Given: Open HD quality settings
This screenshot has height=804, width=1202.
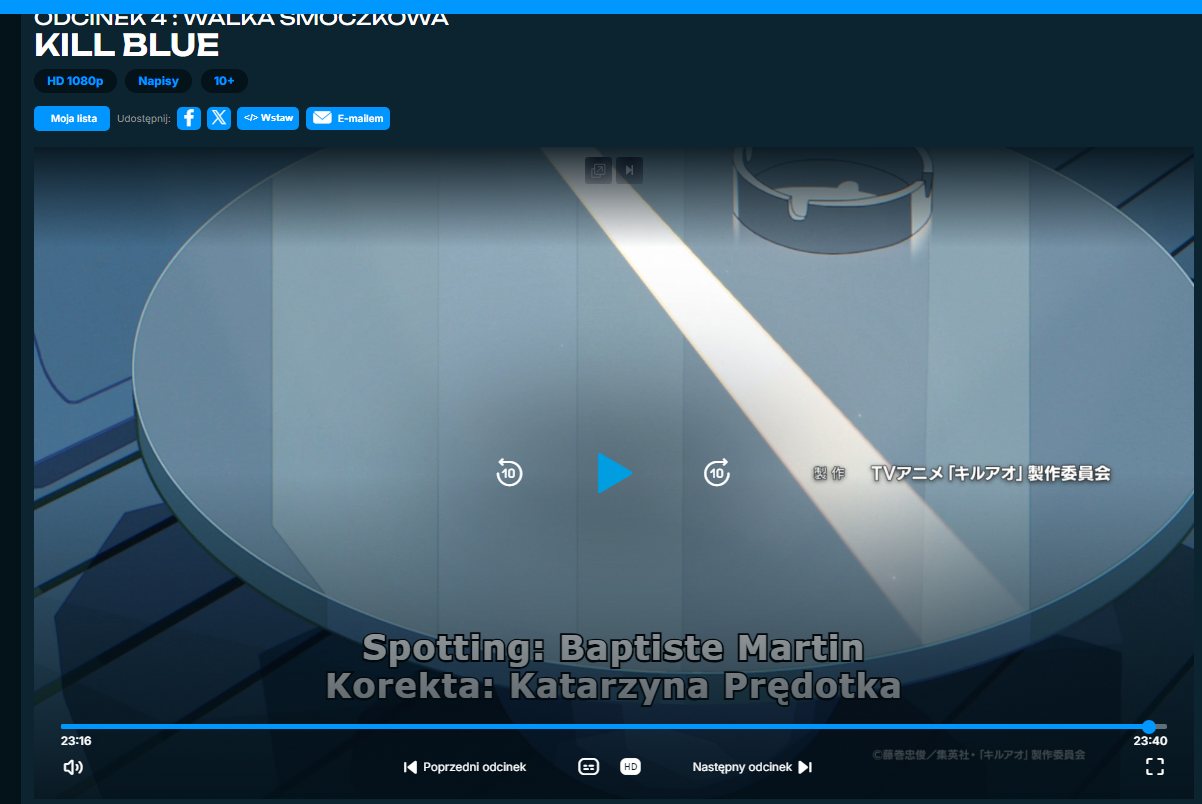Looking at the screenshot, I should point(630,767).
